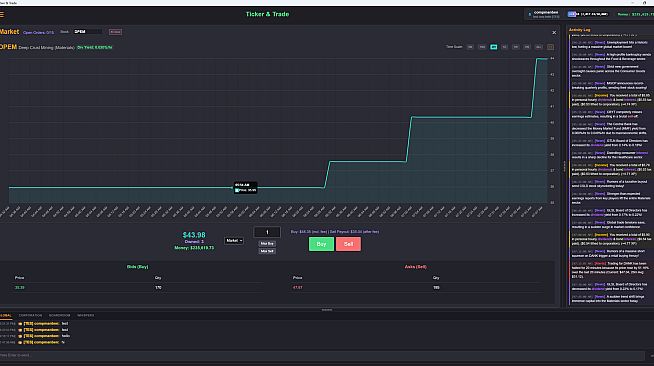Select the ALL time scale option
The width and height of the screenshot is (654, 366).
pos(538,47)
